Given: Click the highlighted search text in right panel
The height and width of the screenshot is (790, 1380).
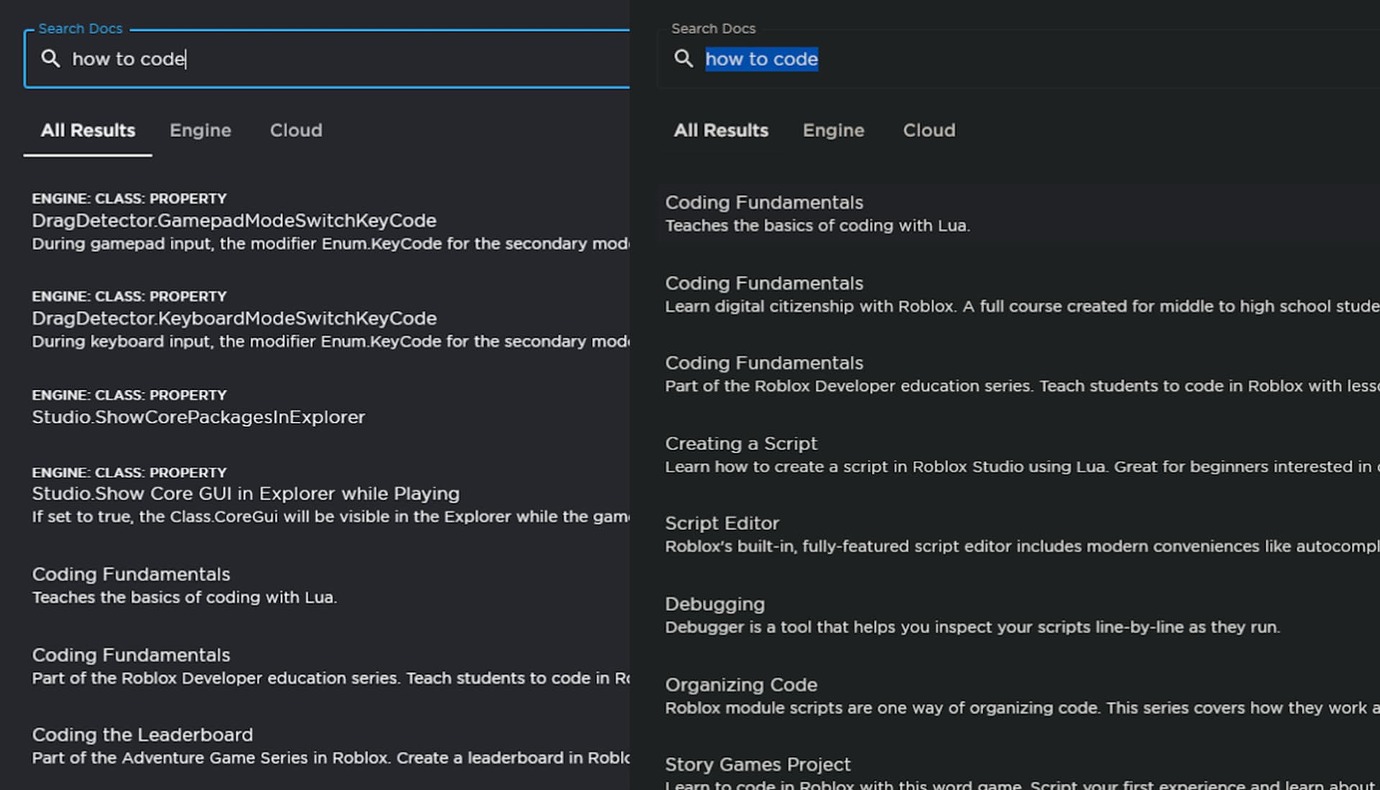Looking at the screenshot, I should click(x=762, y=59).
